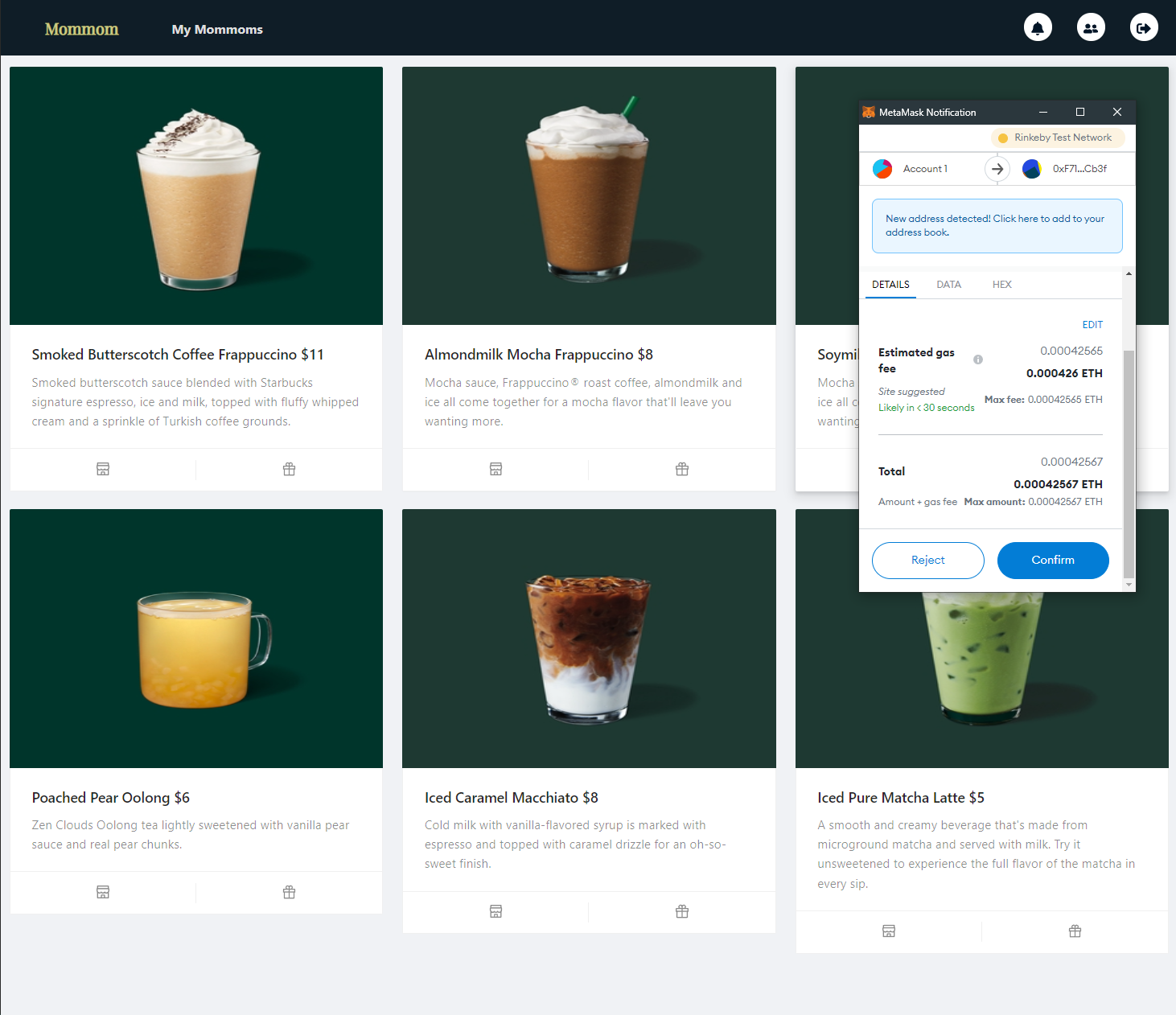Click the scrollbar up arrow in MetaMask
Viewport: 1176px width, 1015px height.
(x=1129, y=274)
